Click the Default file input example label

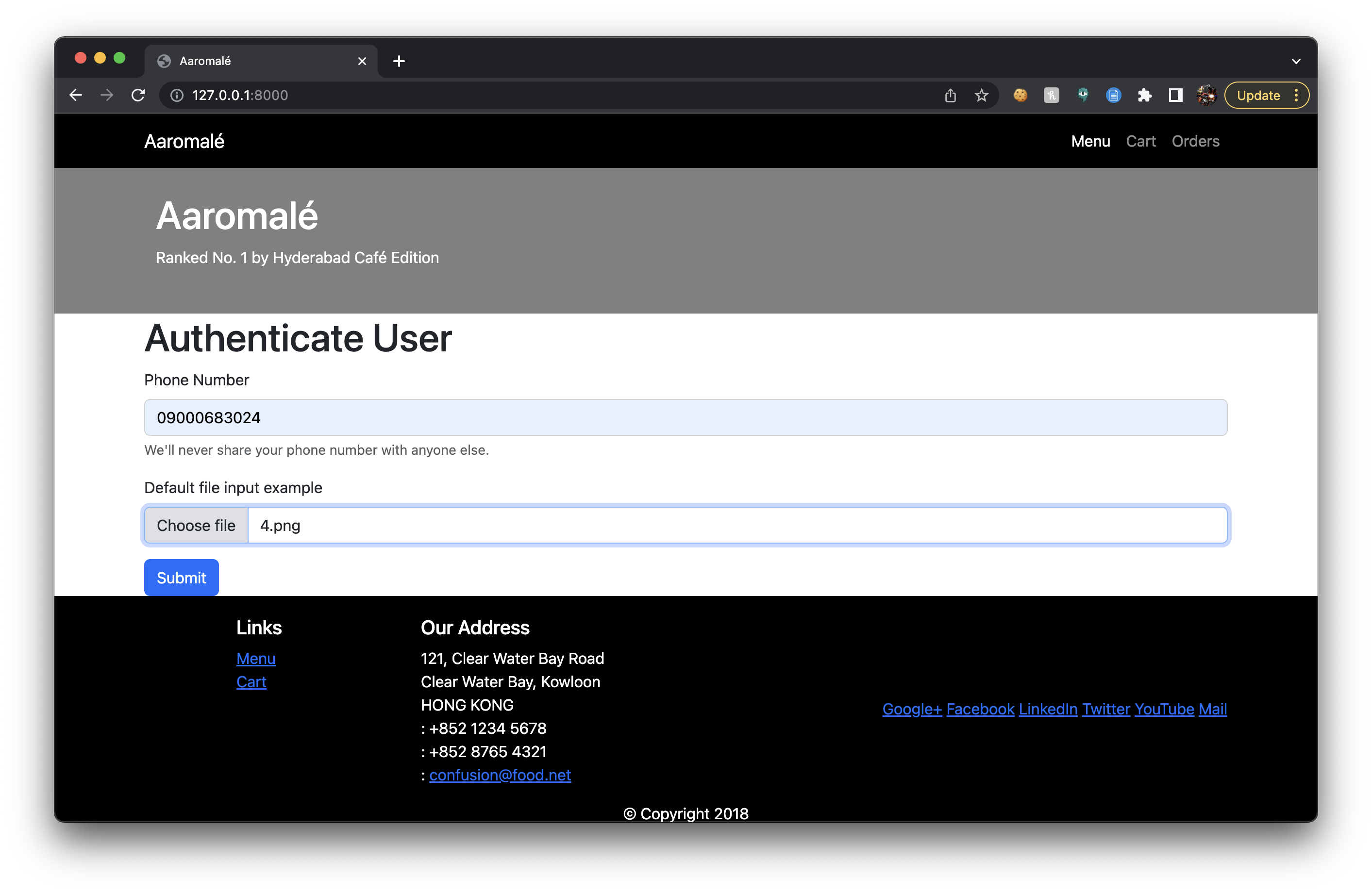(233, 488)
